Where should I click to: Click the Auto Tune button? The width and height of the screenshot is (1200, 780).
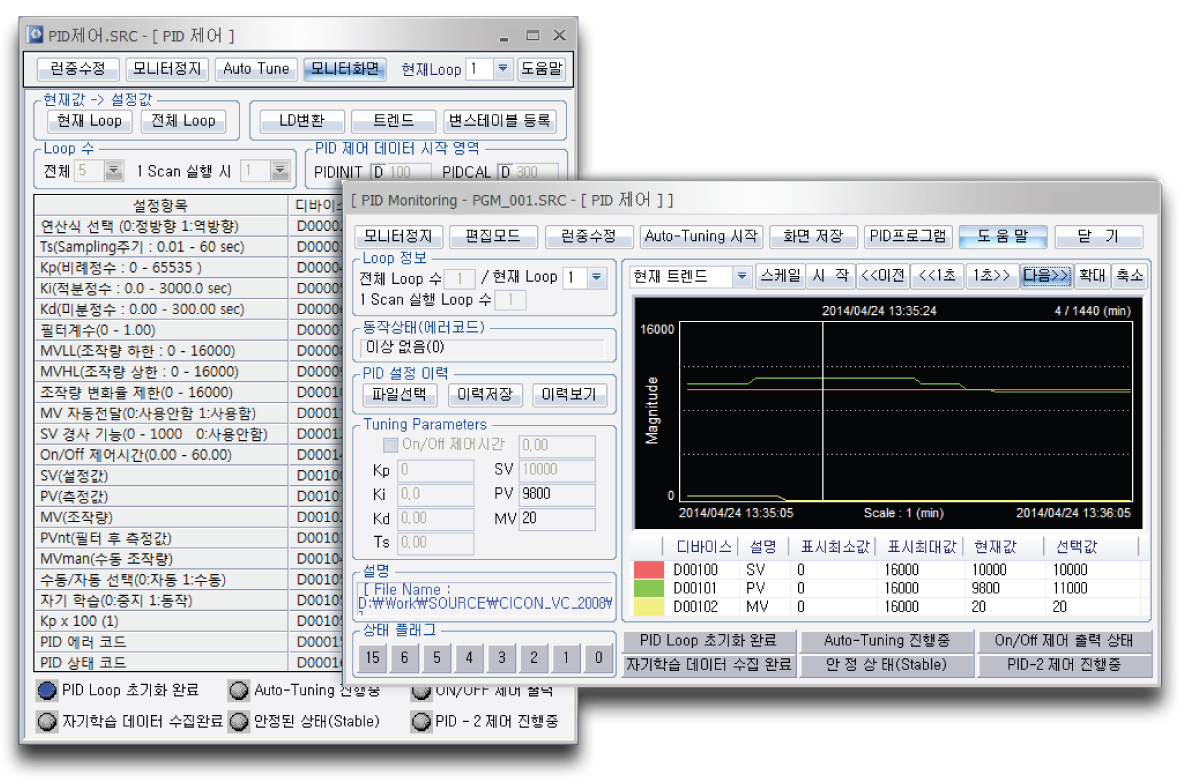256,69
